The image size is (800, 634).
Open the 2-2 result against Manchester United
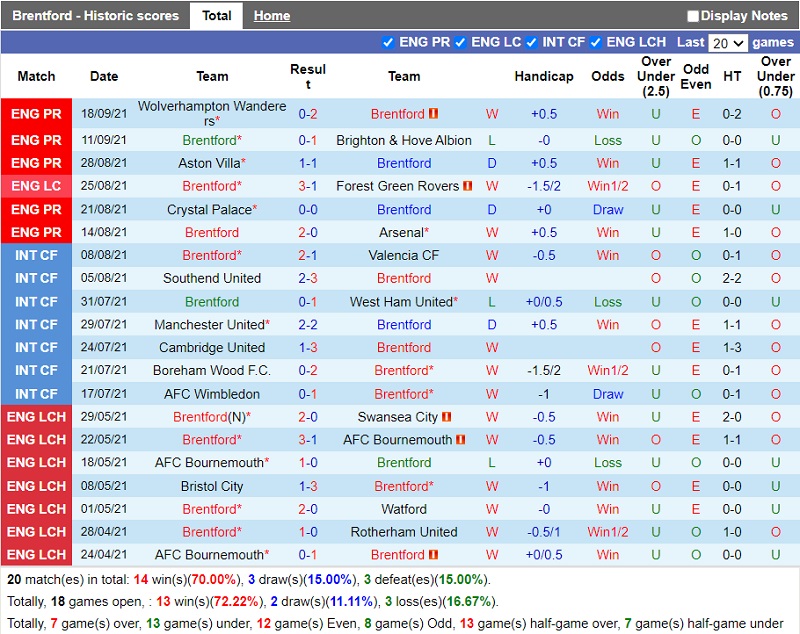(x=308, y=325)
